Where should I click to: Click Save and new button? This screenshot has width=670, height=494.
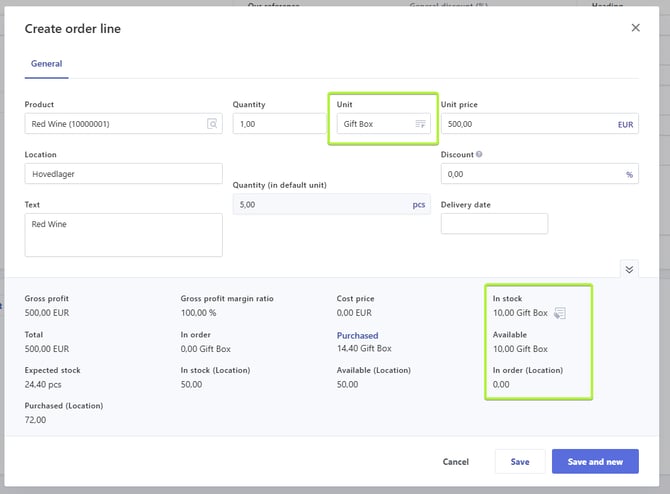coord(595,462)
